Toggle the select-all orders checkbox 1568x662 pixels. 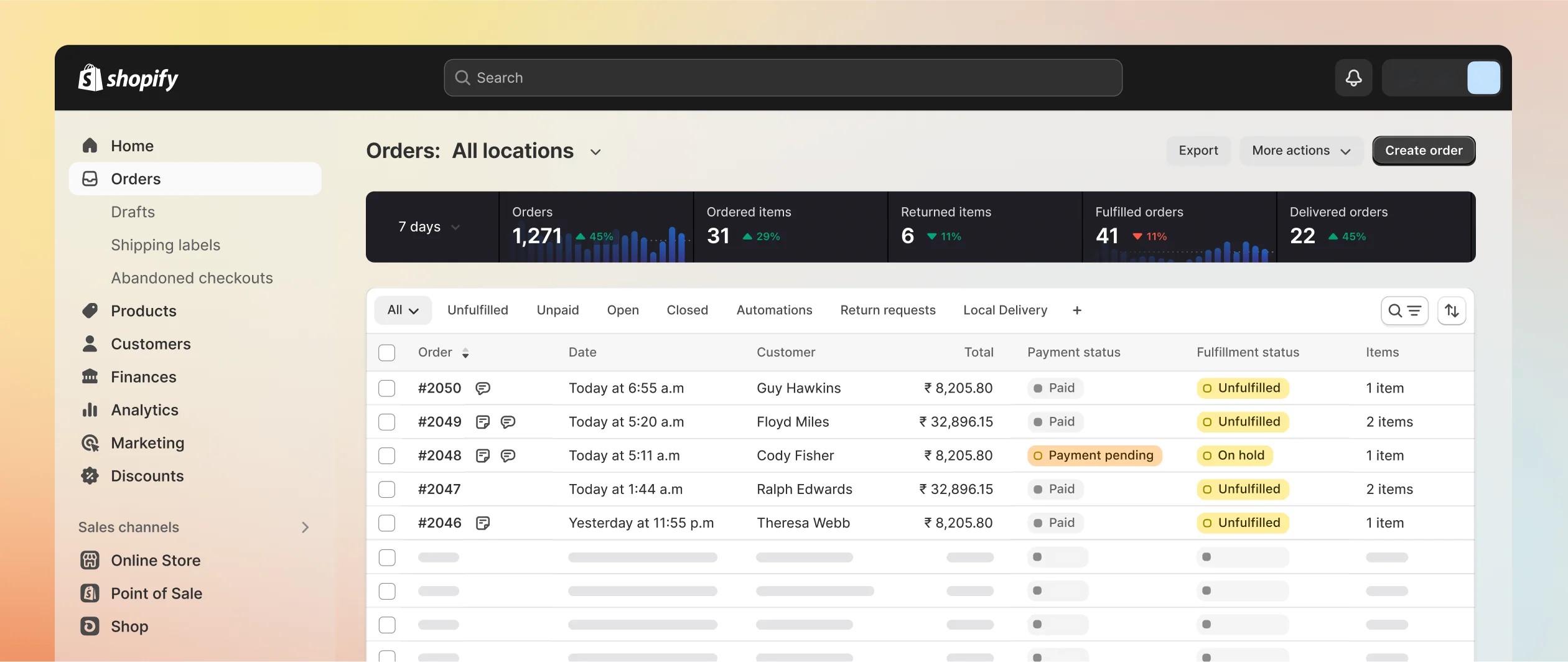pos(387,353)
